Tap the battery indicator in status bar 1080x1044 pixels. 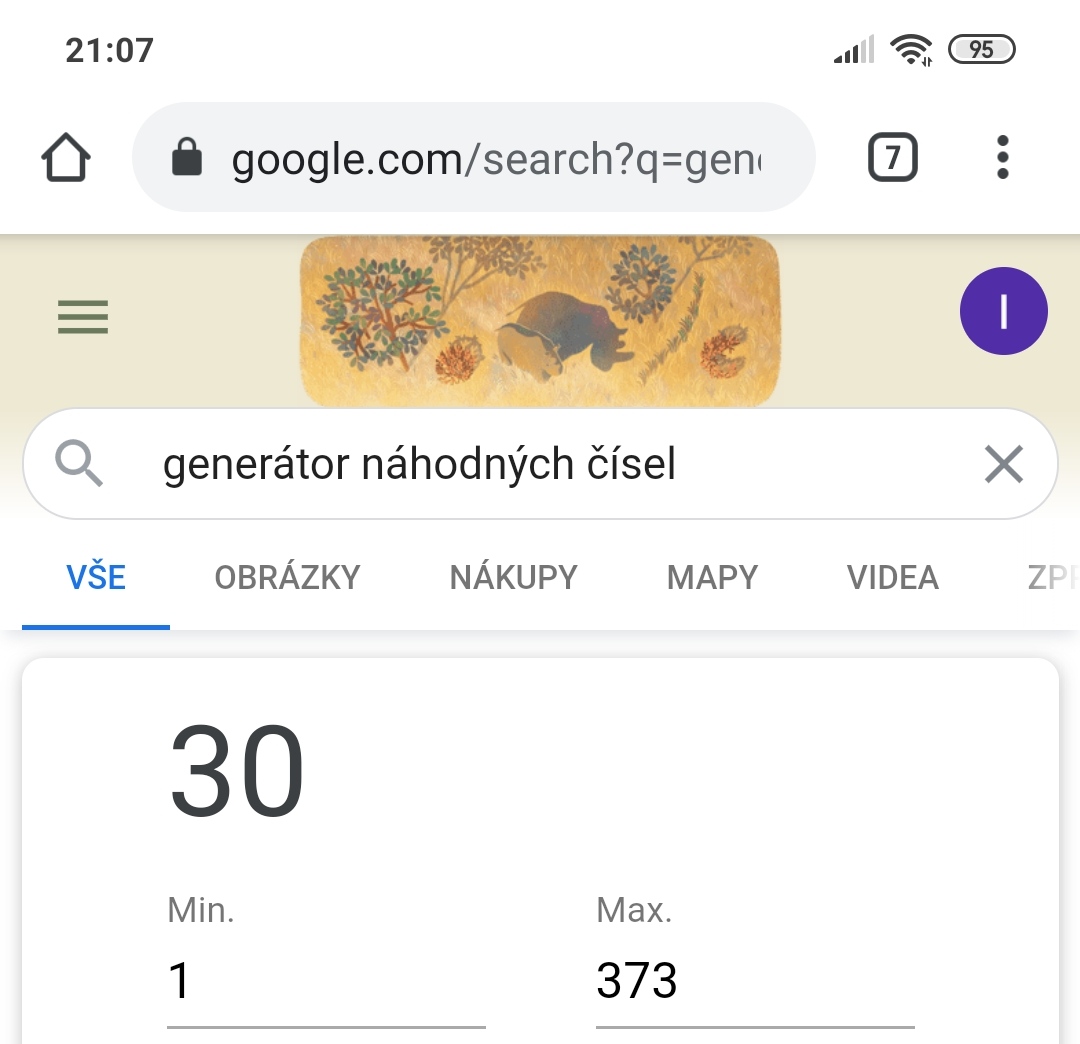click(x=981, y=49)
